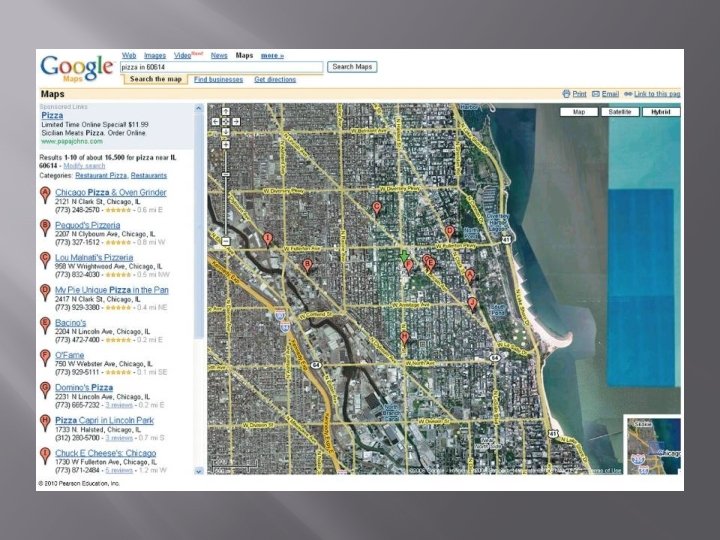Pan the map up with the arrow
Viewport: 720px width, 540px height.
coord(225,112)
